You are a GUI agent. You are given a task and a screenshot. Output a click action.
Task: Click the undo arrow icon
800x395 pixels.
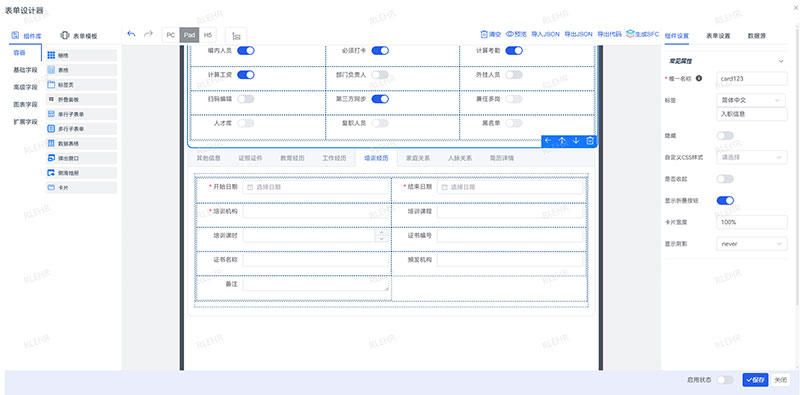(132, 34)
